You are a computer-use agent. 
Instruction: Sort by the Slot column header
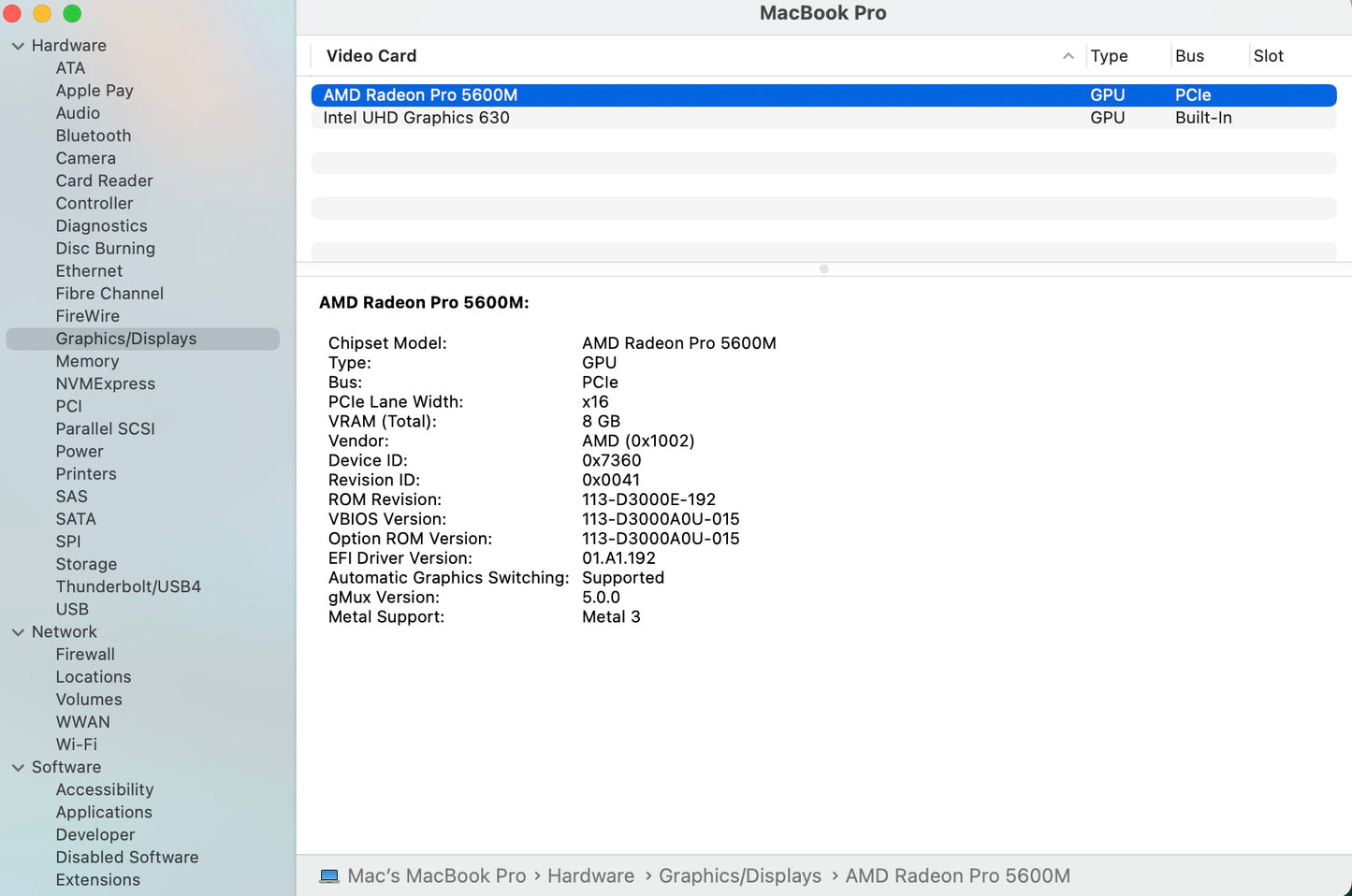pyautogui.click(x=1268, y=56)
